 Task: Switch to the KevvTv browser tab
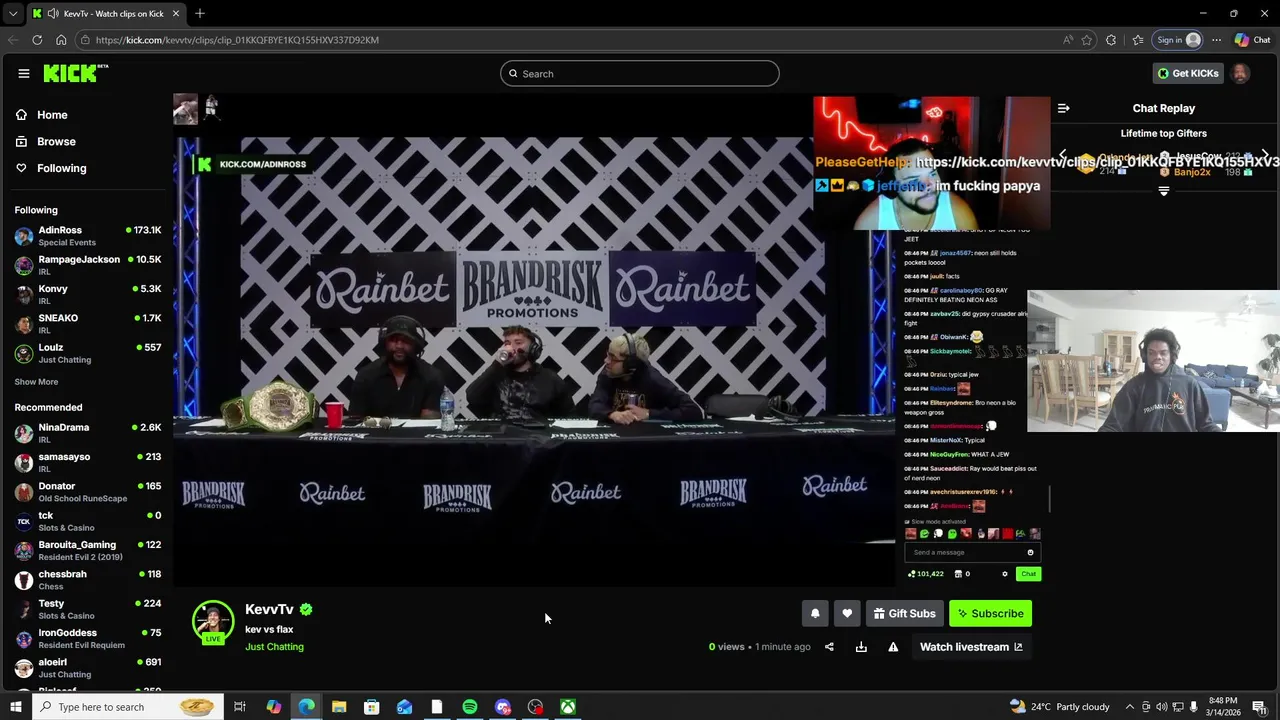coord(105,14)
